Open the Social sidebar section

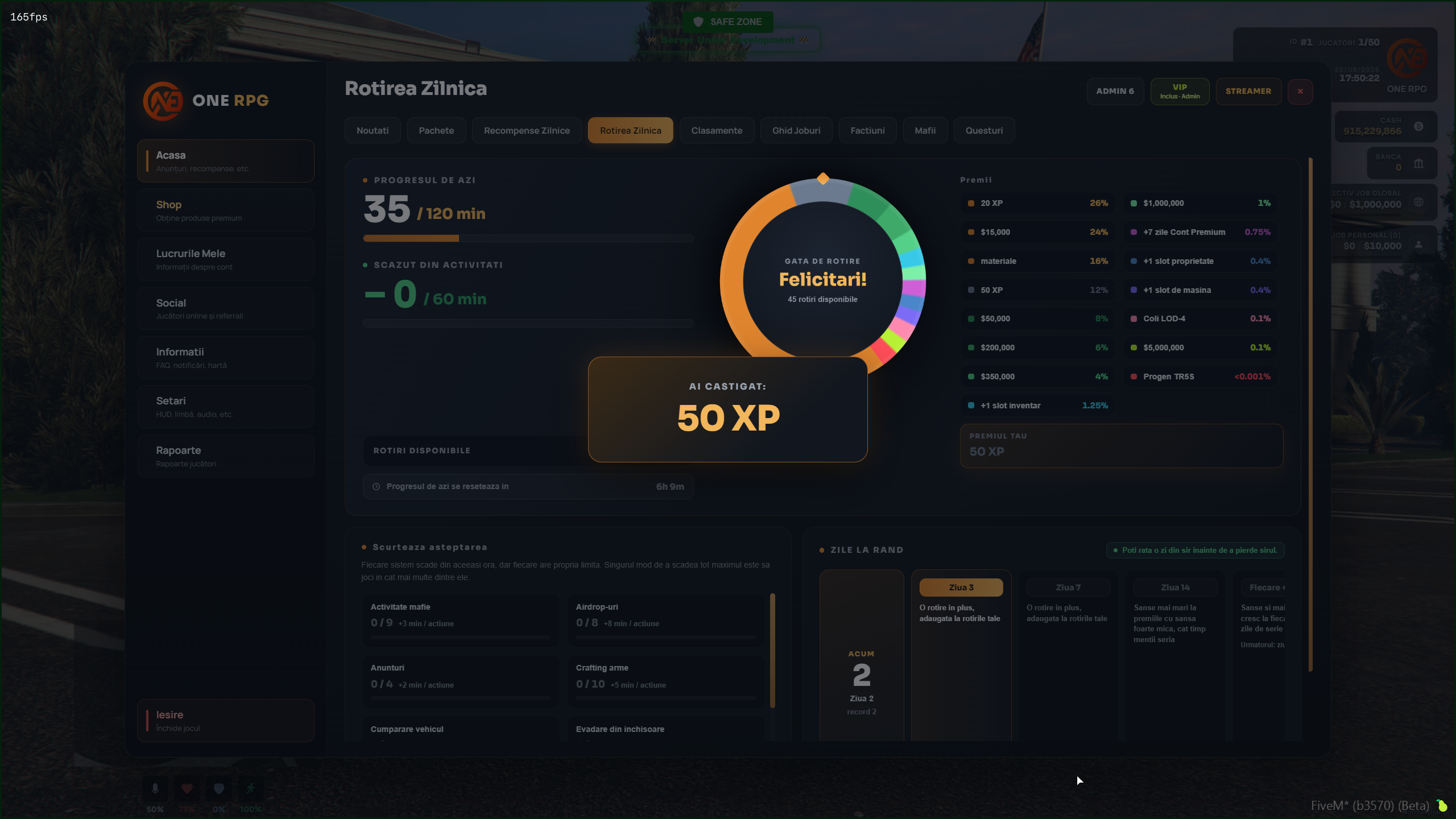[x=226, y=309]
